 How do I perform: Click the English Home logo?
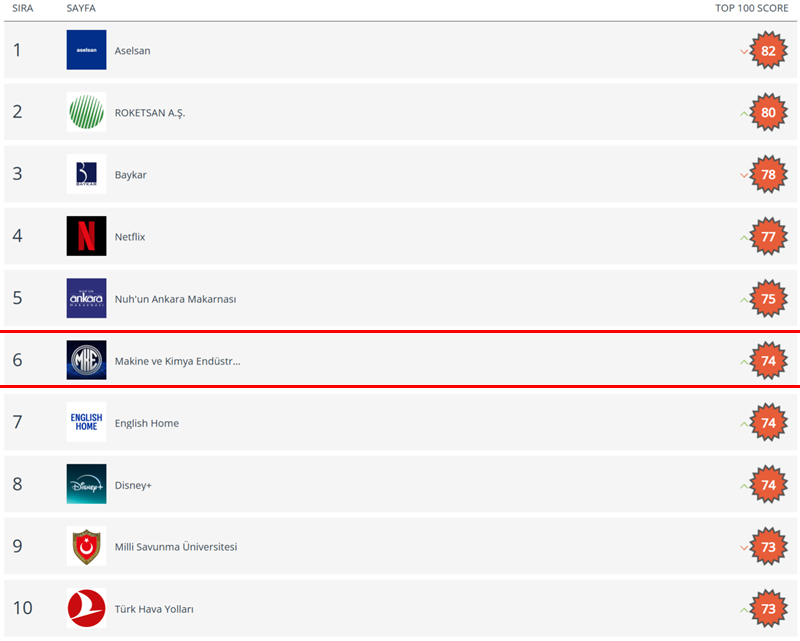click(x=86, y=422)
